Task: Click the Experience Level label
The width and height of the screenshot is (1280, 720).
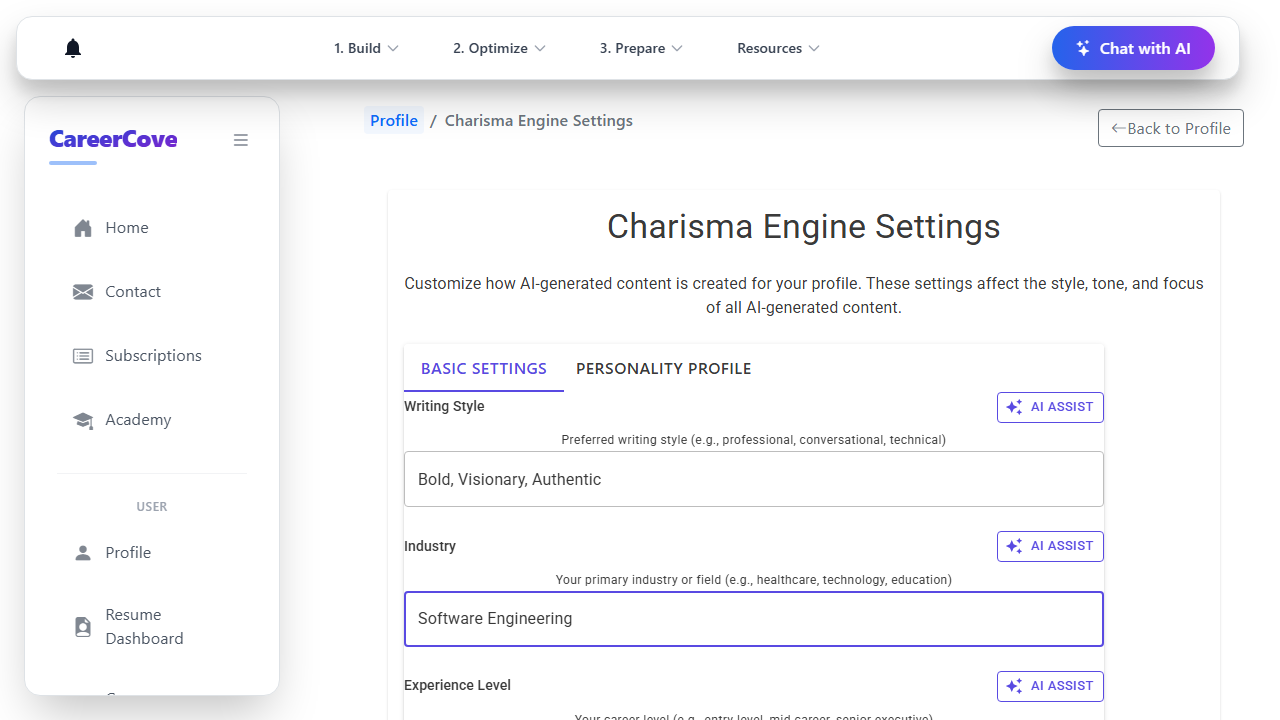Action: 457,685
